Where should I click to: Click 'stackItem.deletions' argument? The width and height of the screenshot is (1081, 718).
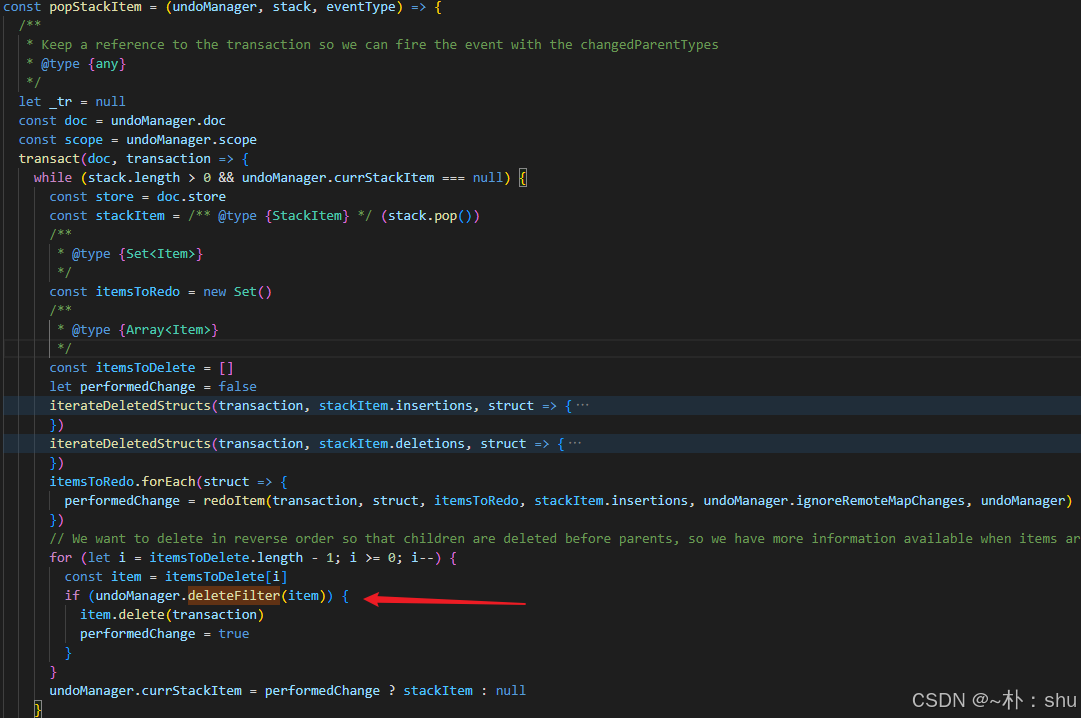[x=392, y=443]
